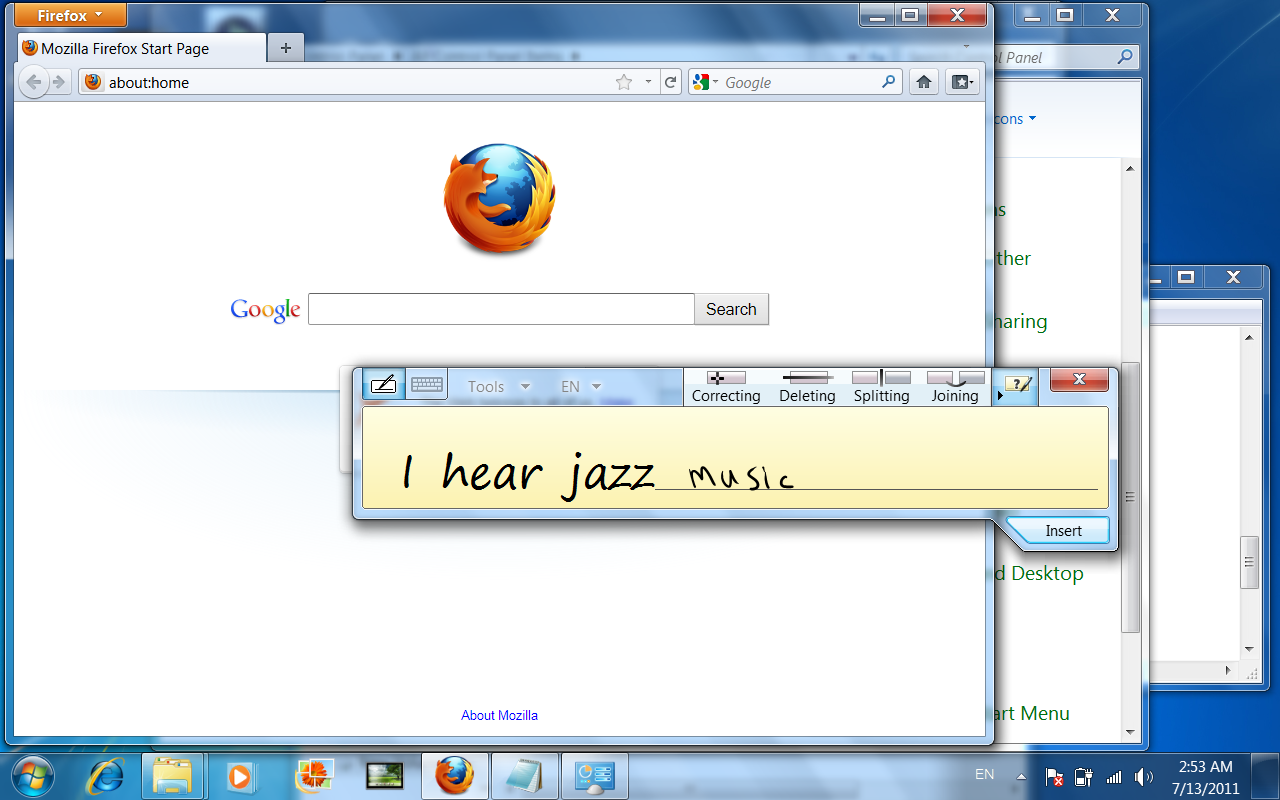
Task: Close the Tablet PC Input Panel
Action: (x=1079, y=379)
